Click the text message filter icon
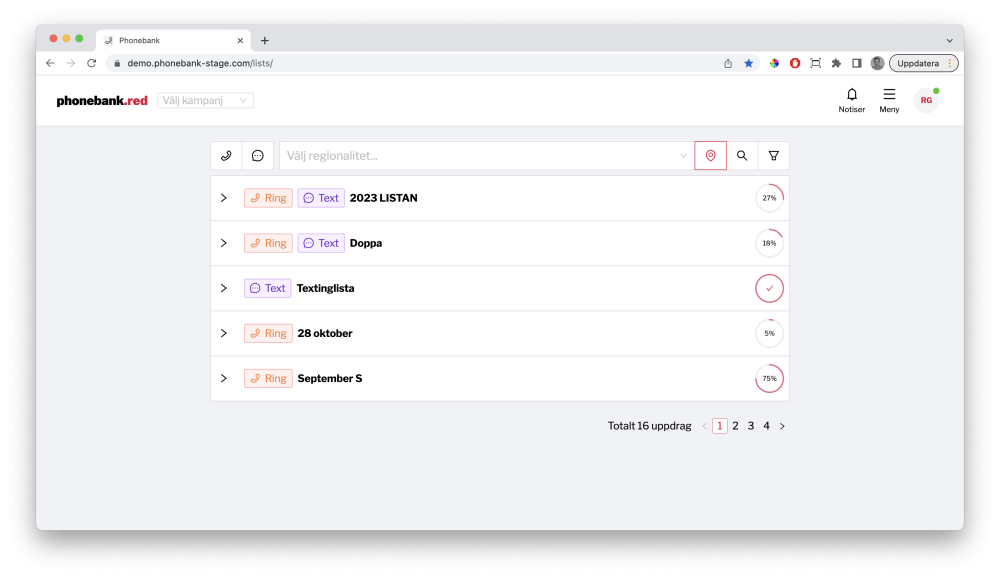This screenshot has width=1000, height=578. 257,156
